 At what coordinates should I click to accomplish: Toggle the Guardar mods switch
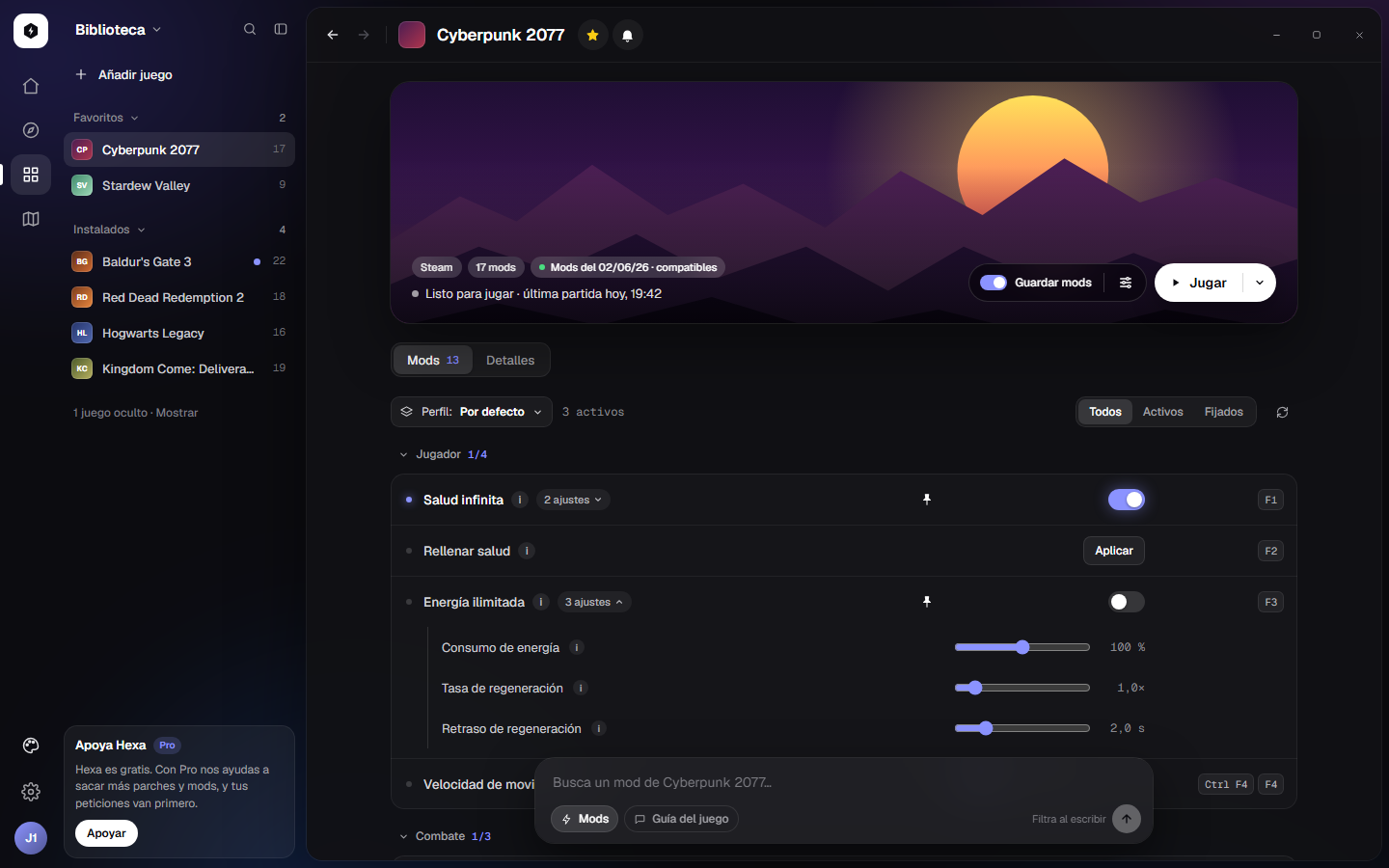[x=994, y=283]
